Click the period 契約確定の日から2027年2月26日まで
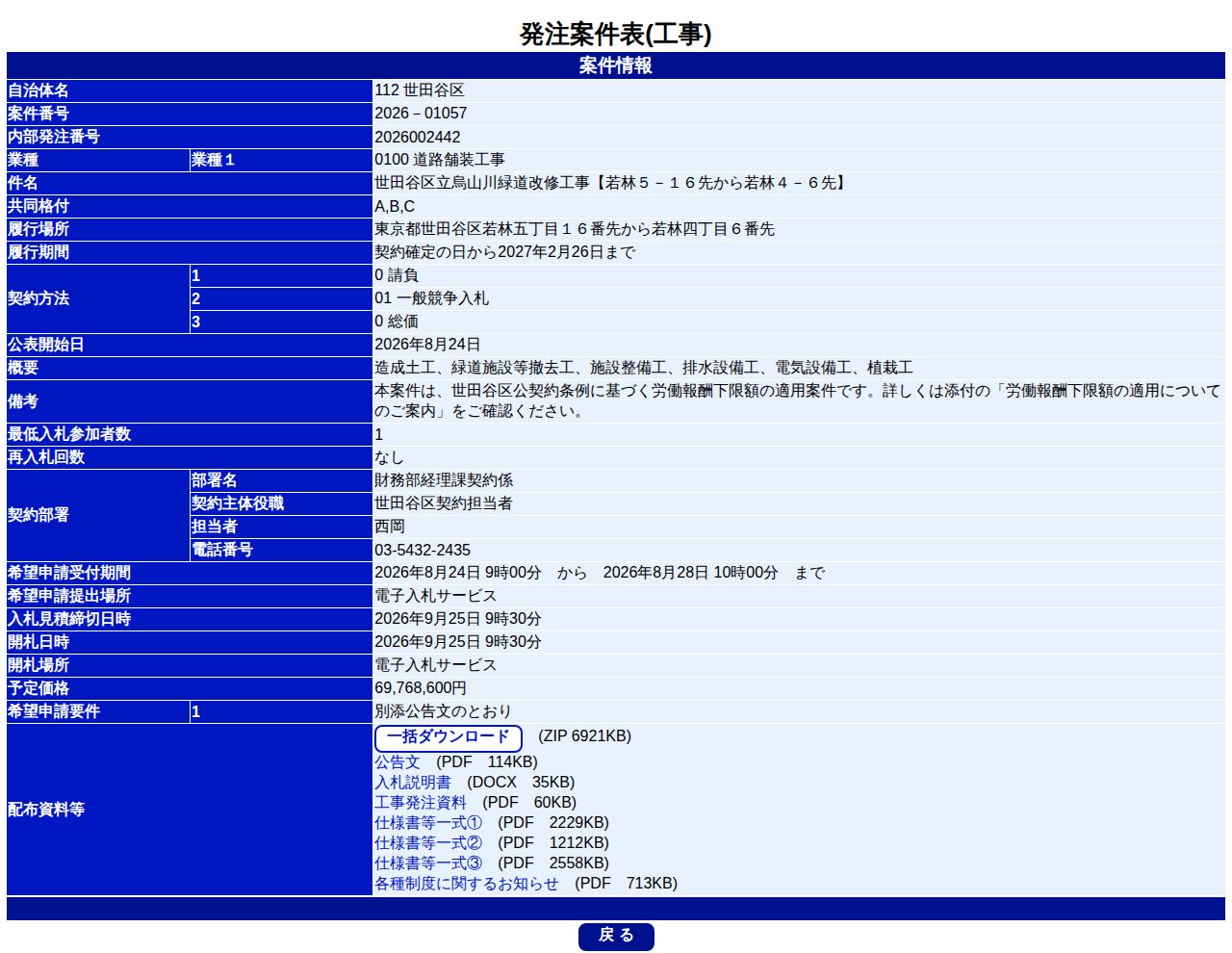Screen dimensions: 1232x953 (x=505, y=252)
